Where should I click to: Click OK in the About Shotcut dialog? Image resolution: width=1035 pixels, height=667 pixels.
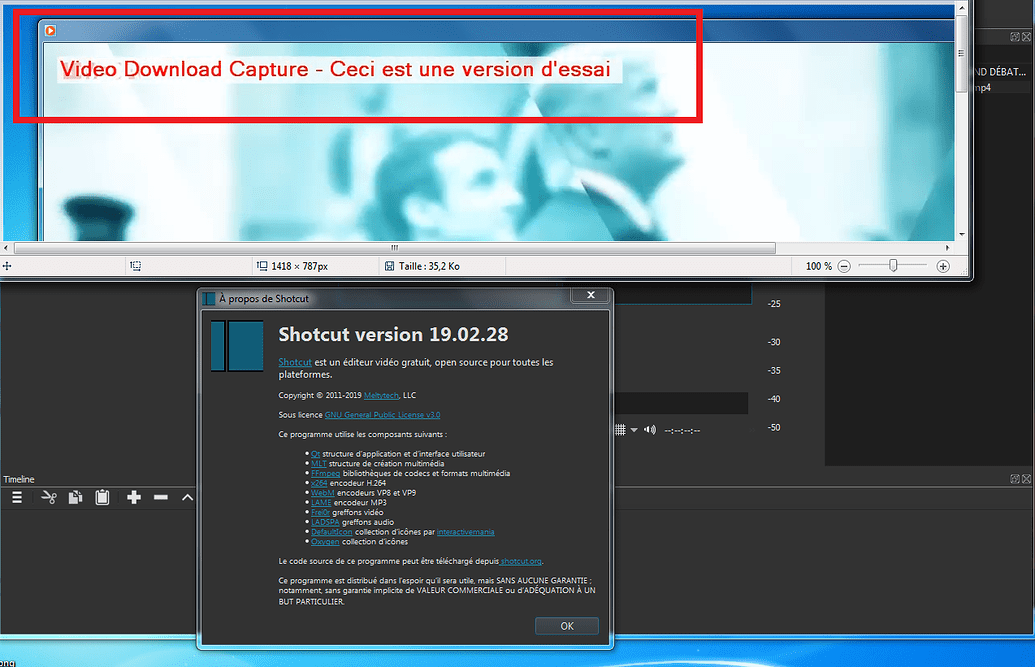coord(566,626)
